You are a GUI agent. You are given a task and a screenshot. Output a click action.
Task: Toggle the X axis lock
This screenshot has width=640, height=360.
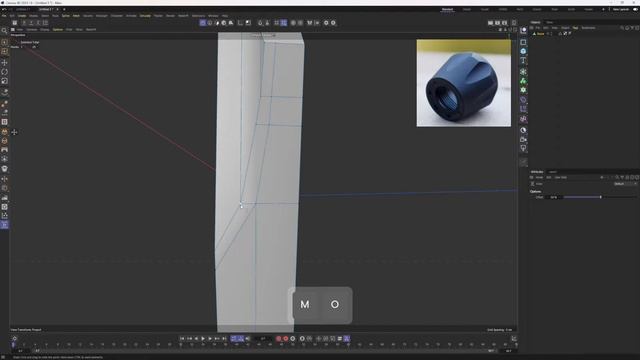pyautogui.click(x=24, y=23)
